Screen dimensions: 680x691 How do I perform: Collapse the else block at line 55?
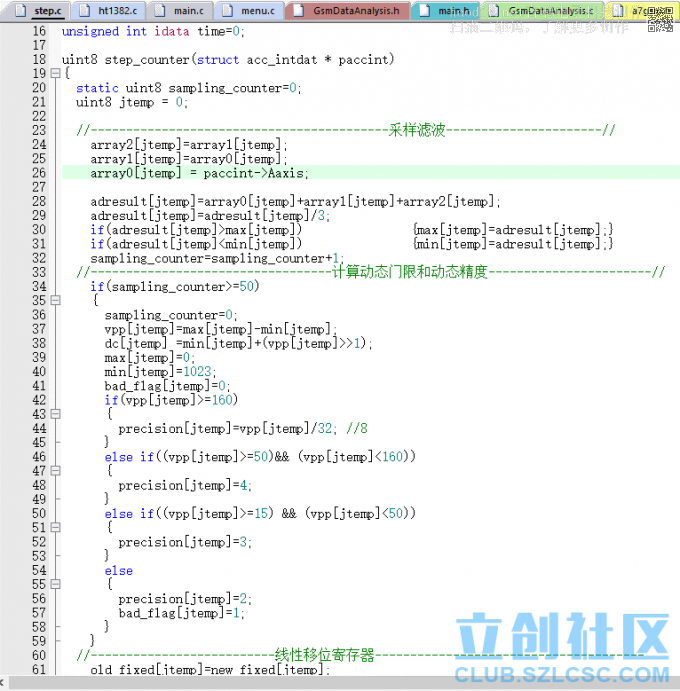pos(55,584)
